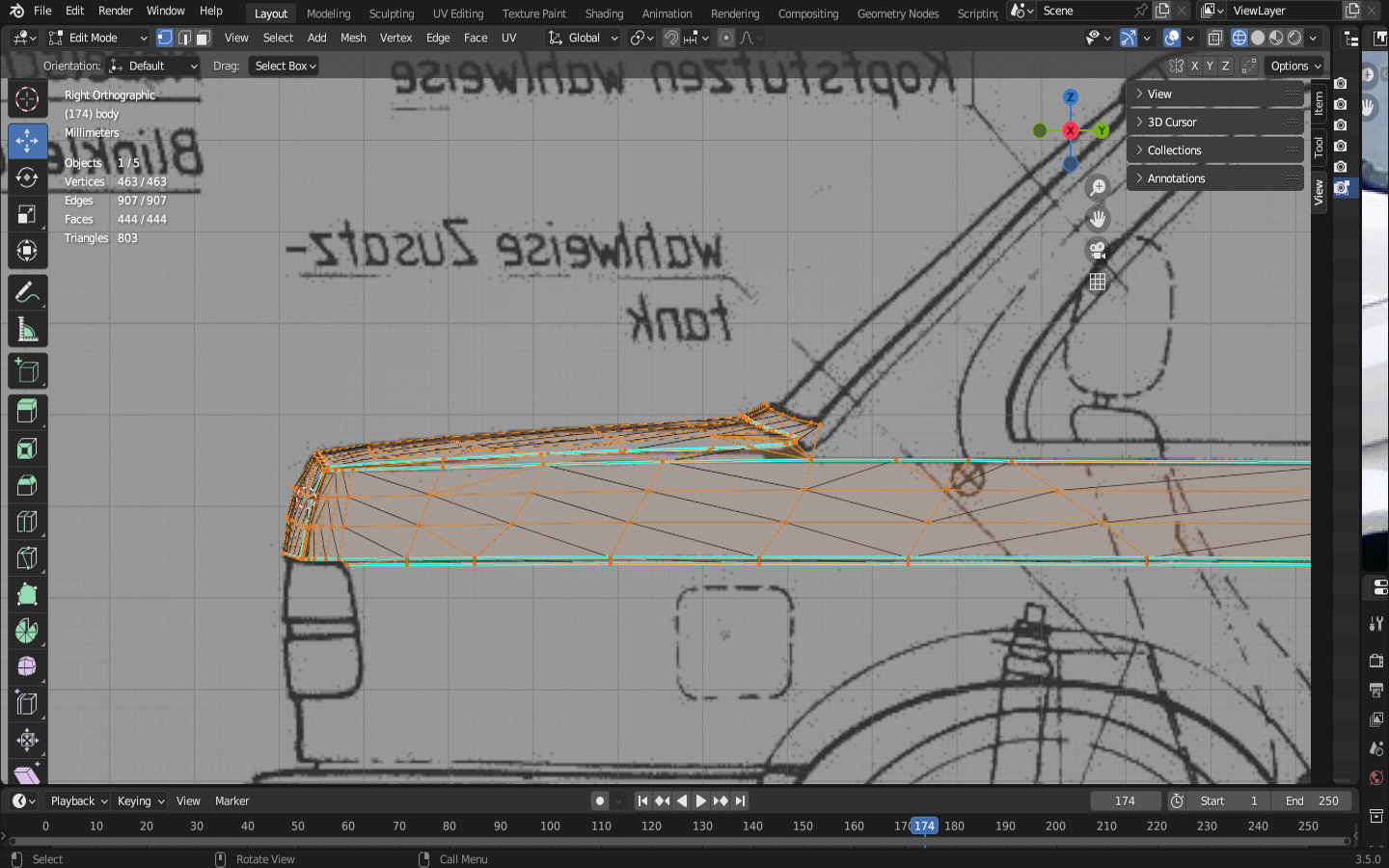
Task: Click the blue Z axis gizmo handle
Action: 1070,97
